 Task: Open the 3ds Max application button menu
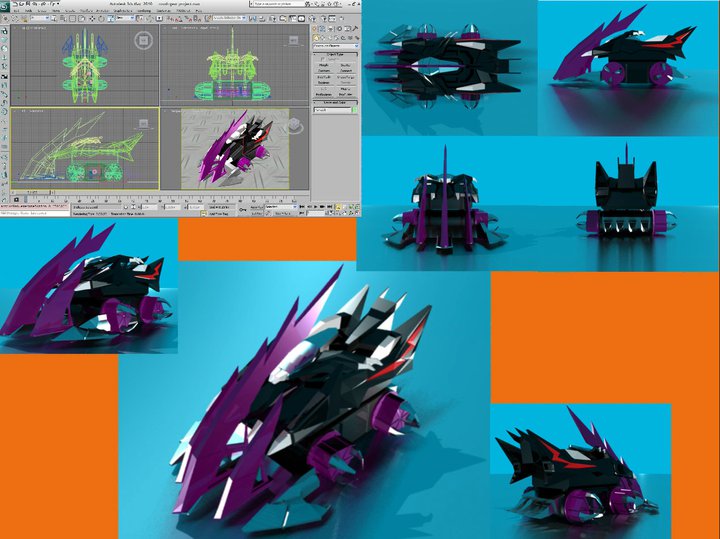(4, 7)
